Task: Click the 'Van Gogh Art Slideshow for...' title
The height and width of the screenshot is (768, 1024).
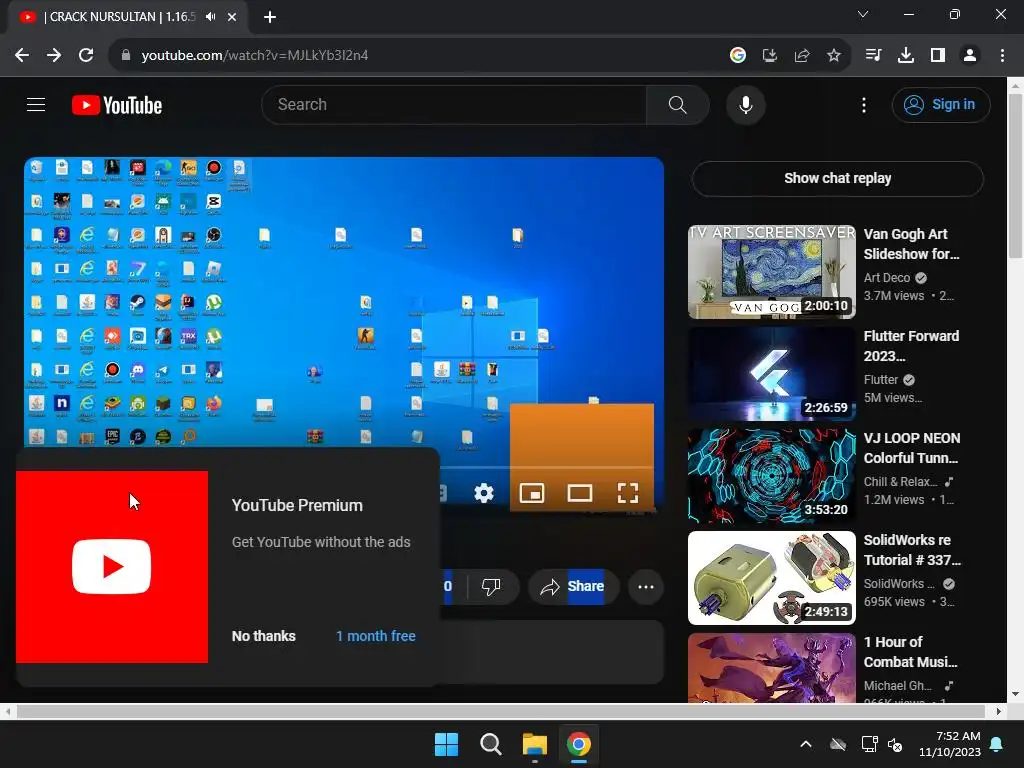Action: (x=911, y=244)
